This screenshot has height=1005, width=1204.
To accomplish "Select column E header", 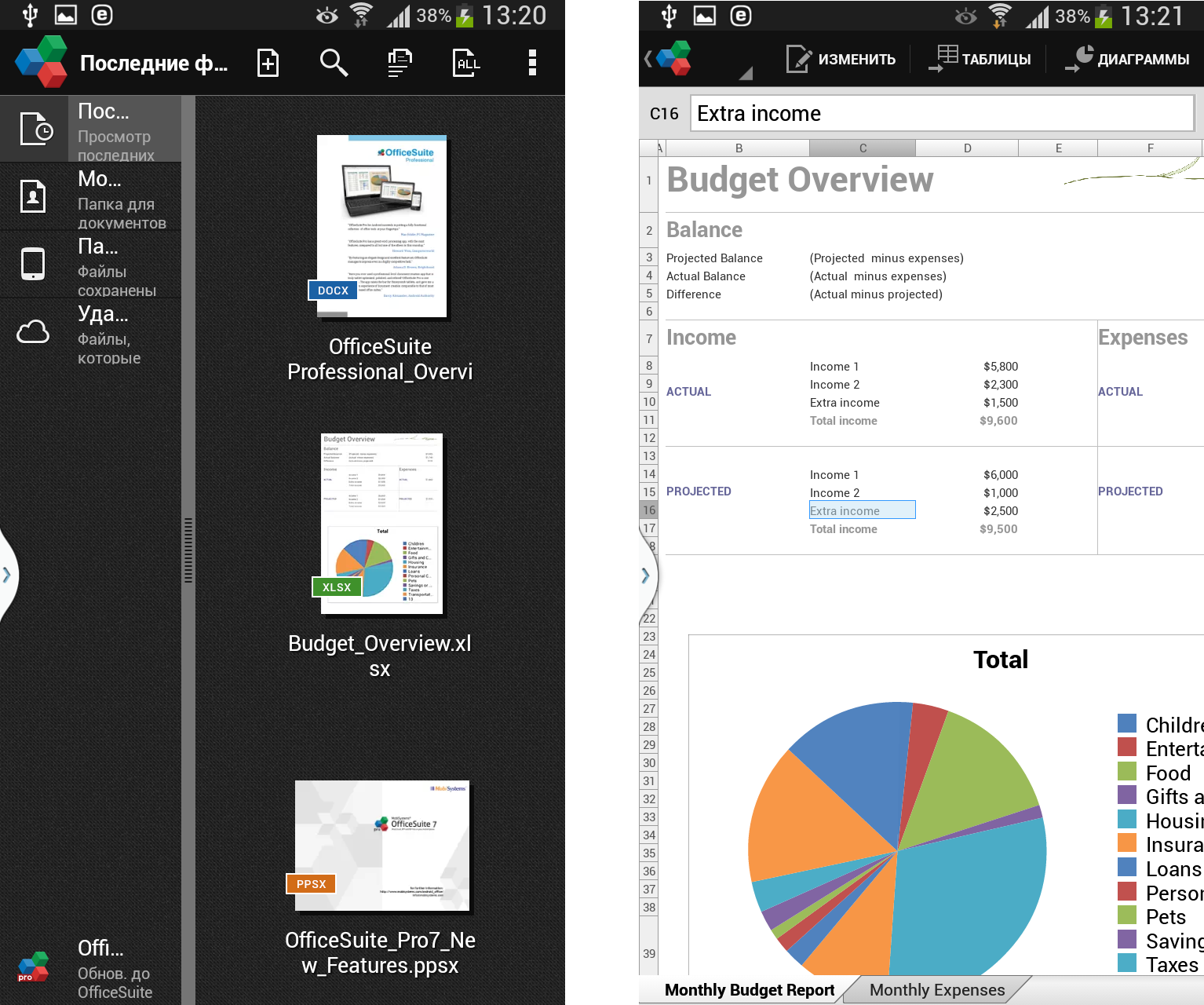I will (x=1058, y=148).
